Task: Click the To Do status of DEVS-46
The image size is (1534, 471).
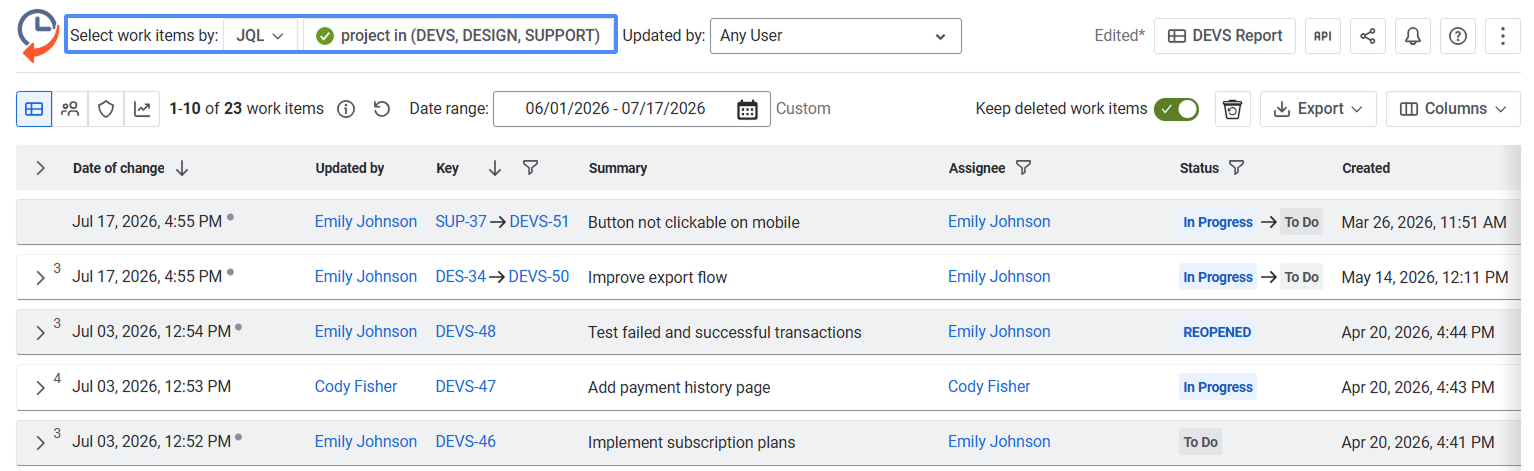Action: coord(1201,442)
